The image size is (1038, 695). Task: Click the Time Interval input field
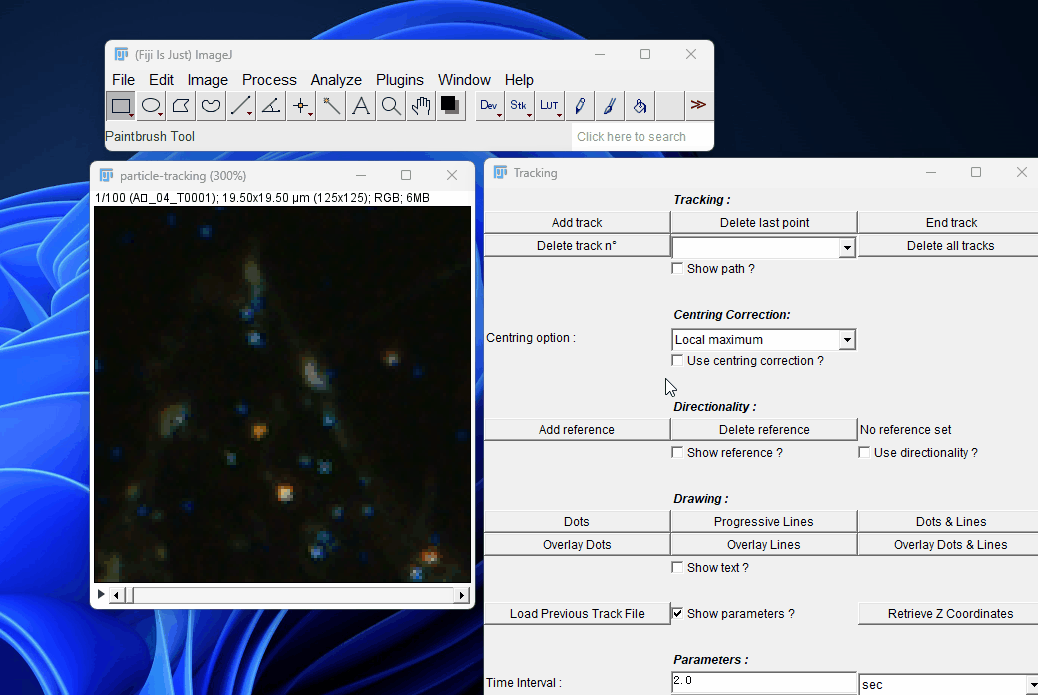coord(764,683)
